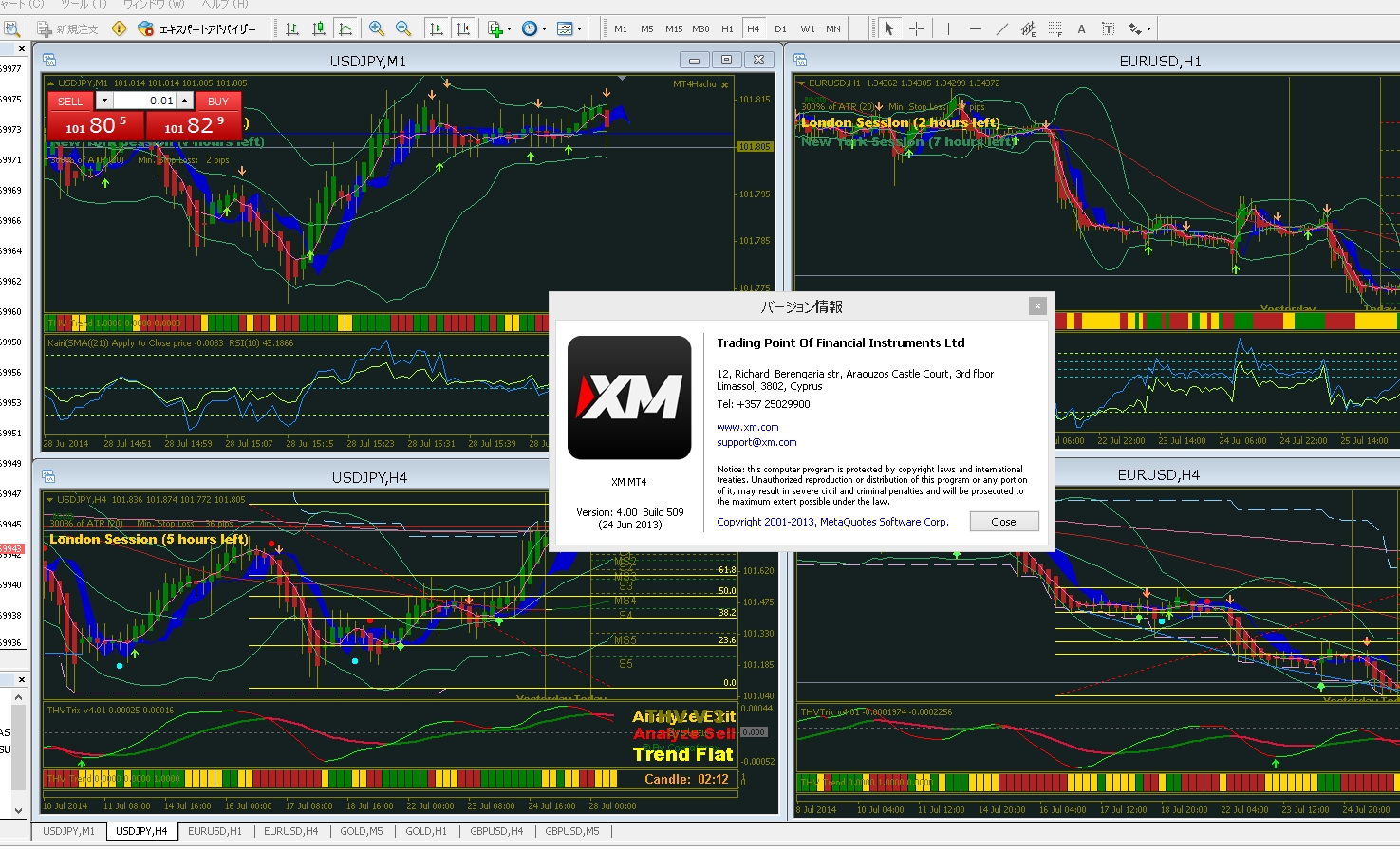Click BUY in USDJPY,M1 one-click panel
This screenshot has width=1400, height=850.
[217, 101]
